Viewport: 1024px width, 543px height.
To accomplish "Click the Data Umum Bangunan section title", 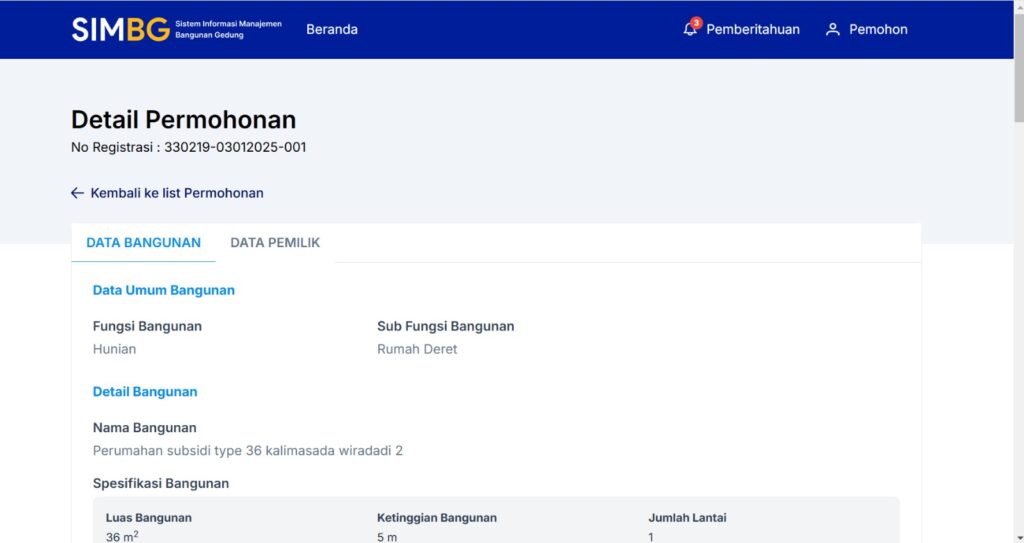I will pyautogui.click(x=164, y=290).
